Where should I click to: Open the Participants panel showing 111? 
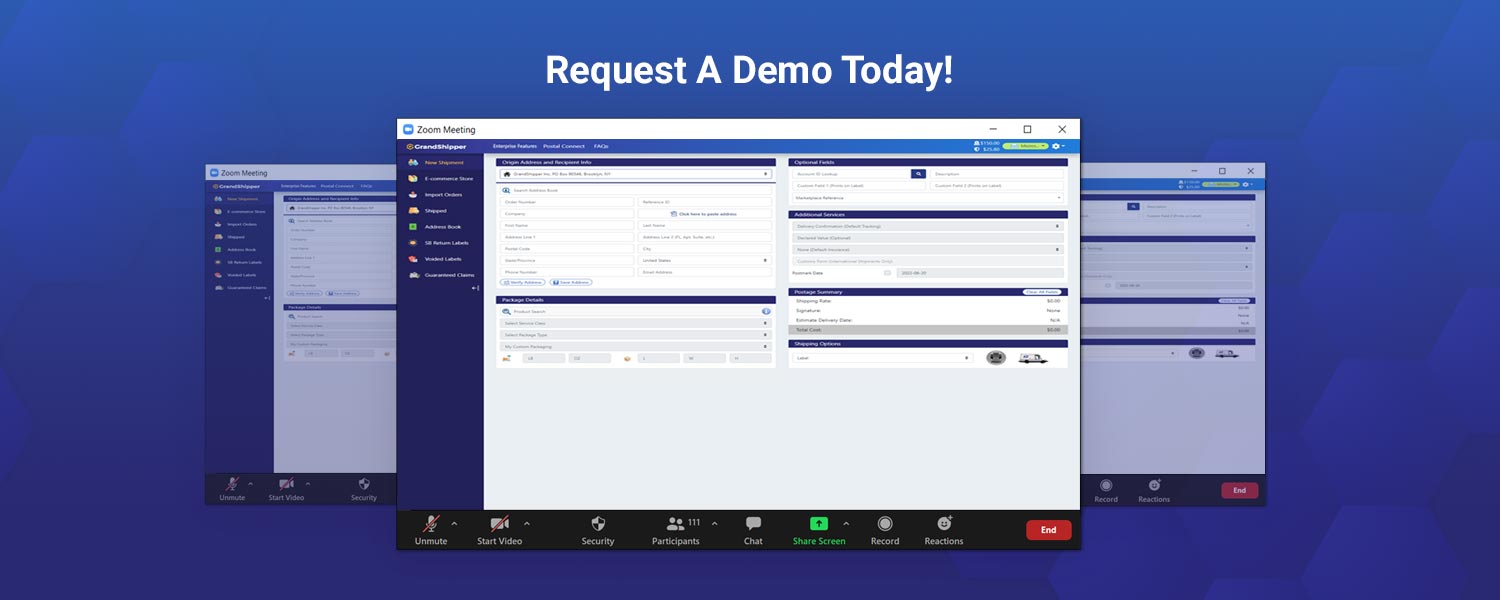click(x=675, y=530)
